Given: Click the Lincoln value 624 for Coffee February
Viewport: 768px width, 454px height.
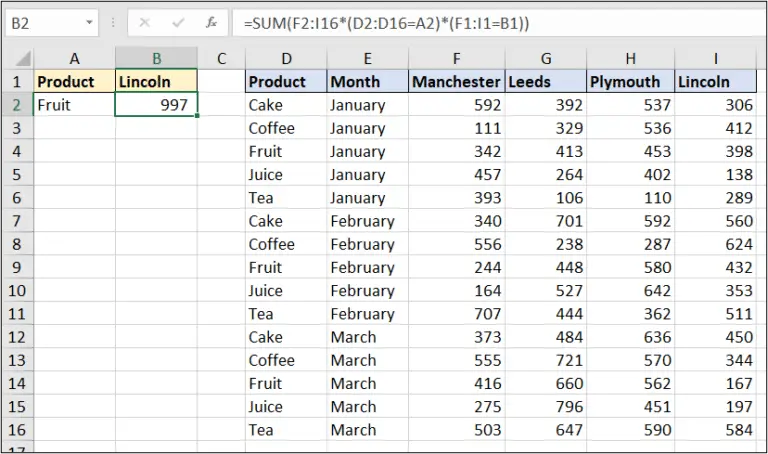Looking at the screenshot, I should click(x=714, y=244).
